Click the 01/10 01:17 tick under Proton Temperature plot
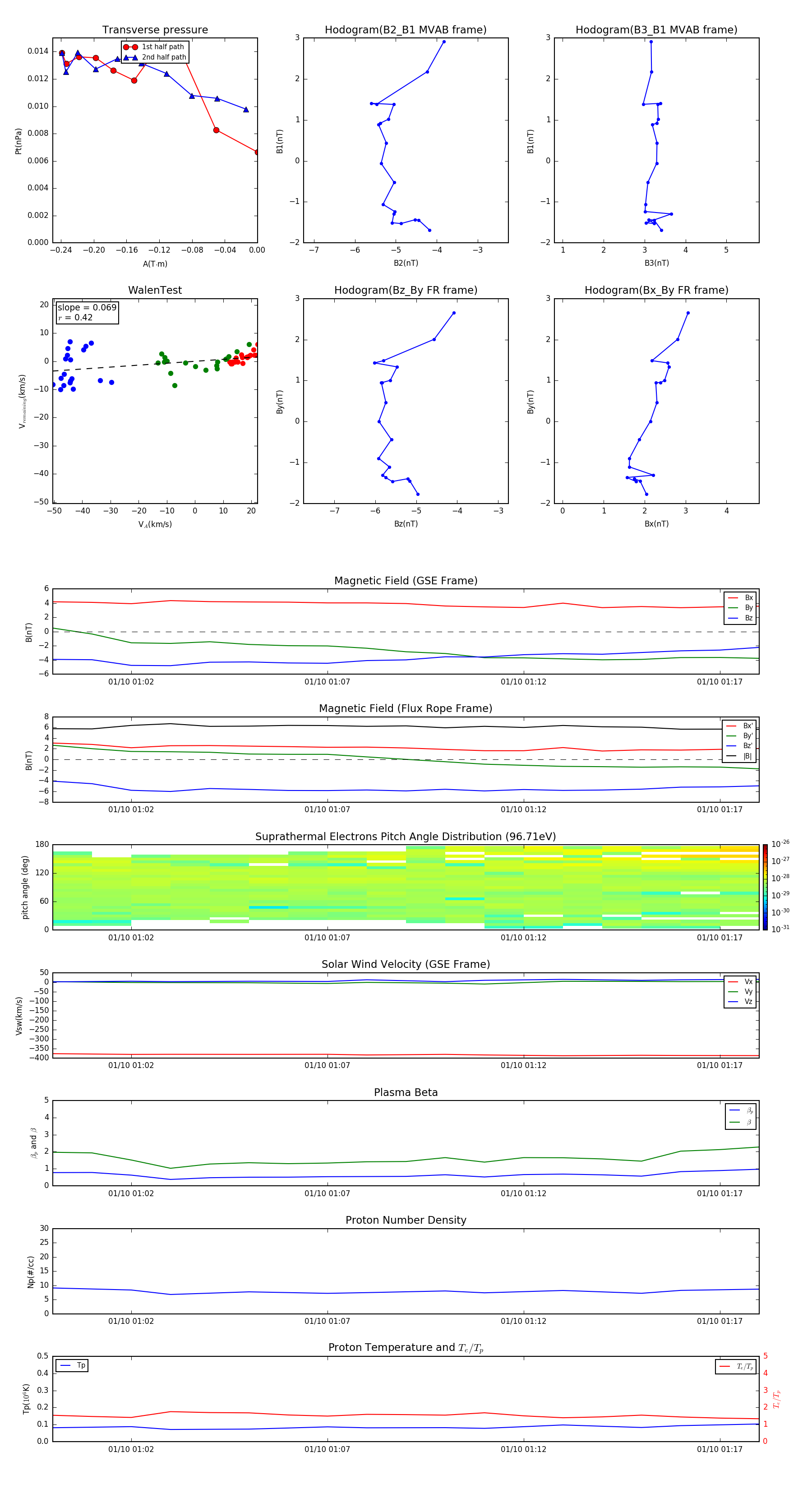812x1489 pixels. [720, 1450]
